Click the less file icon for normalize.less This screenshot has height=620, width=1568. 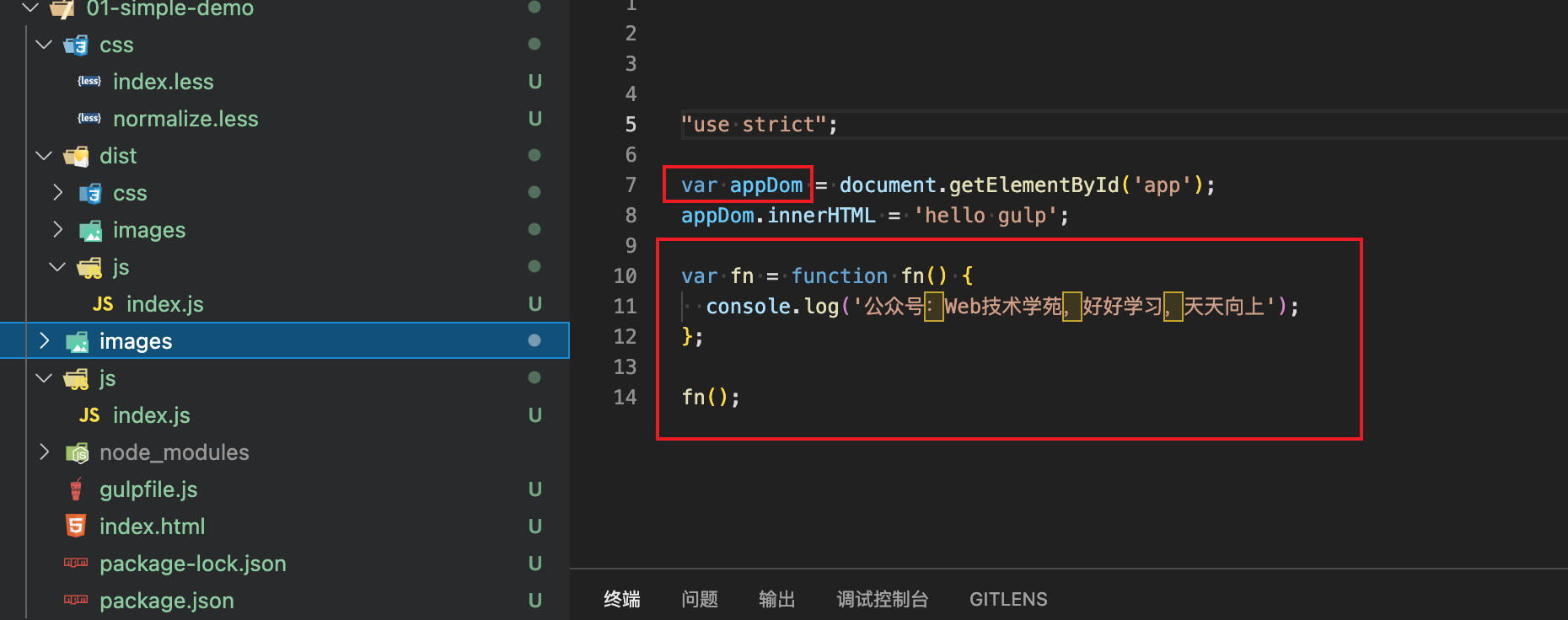pyautogui.click(x=89, y=119)
